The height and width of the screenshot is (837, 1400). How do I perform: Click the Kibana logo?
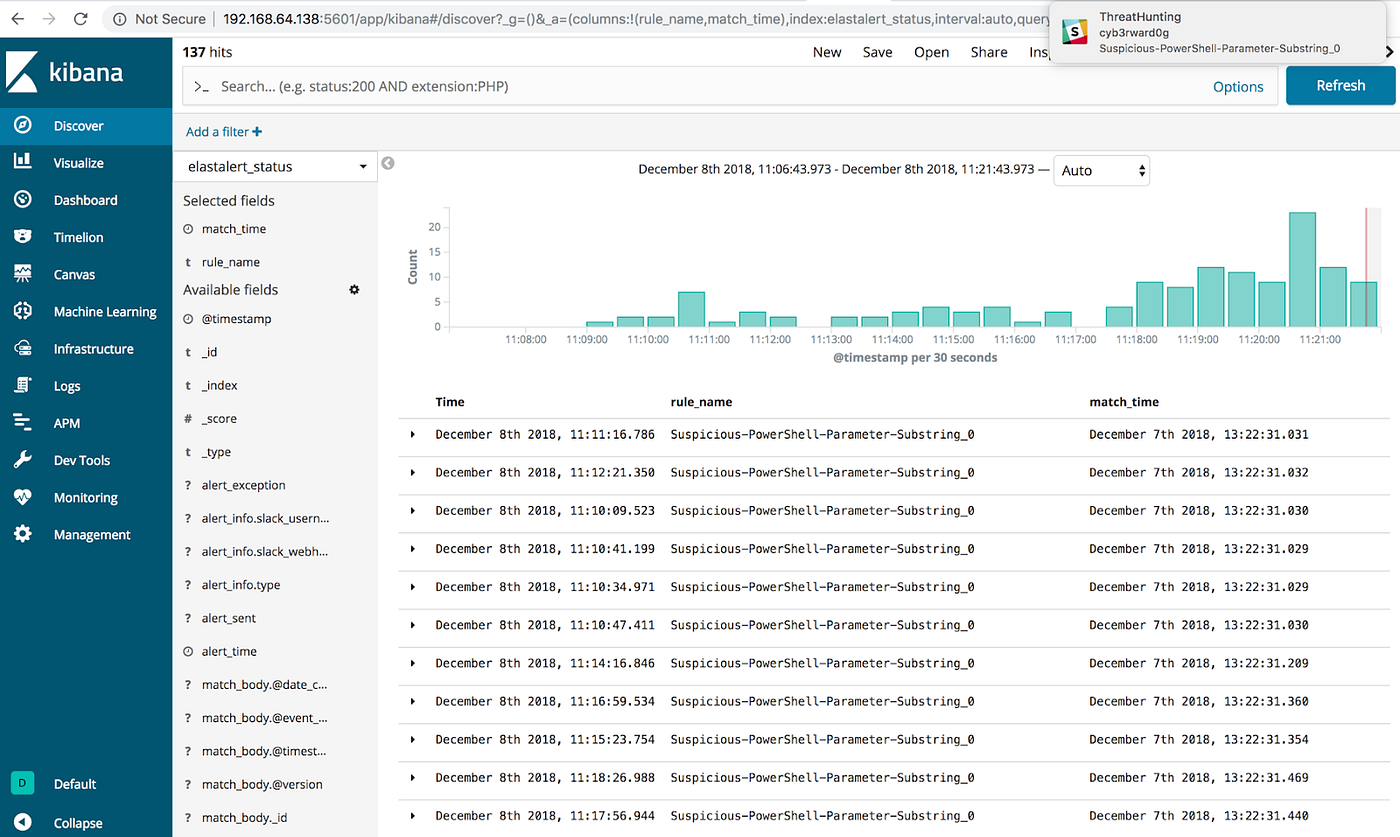(65, 72)
